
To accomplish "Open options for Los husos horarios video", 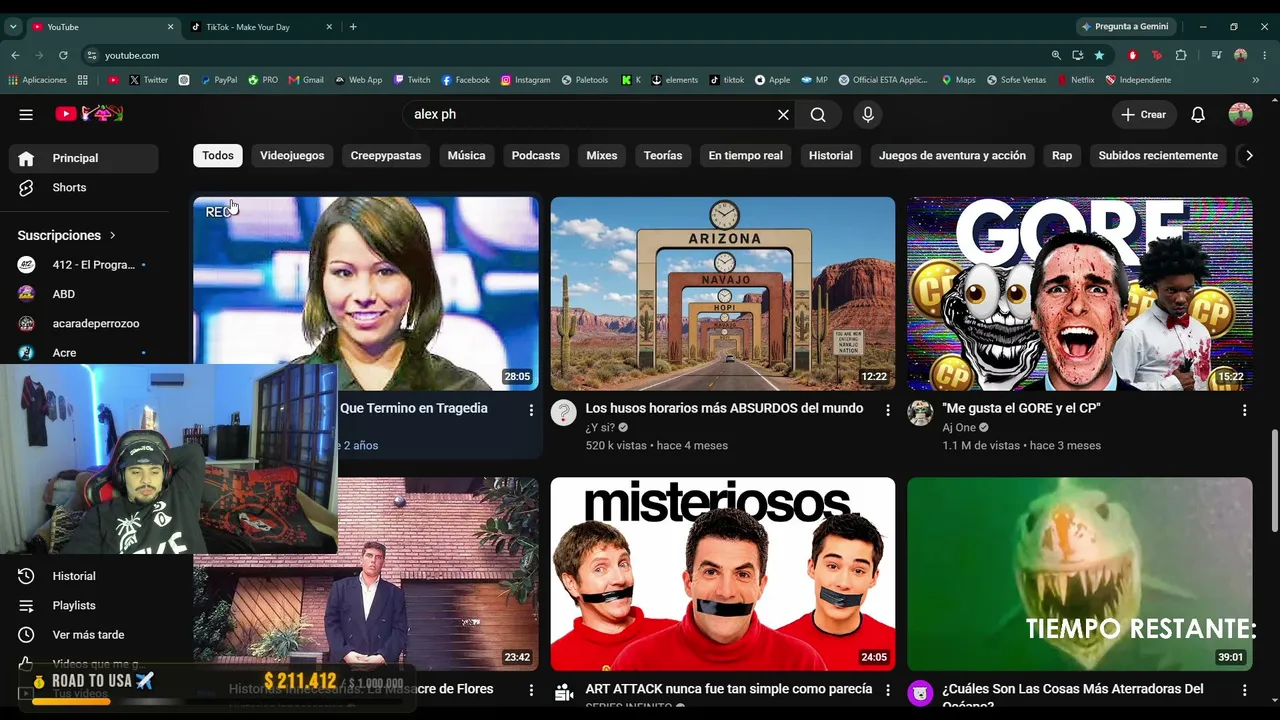I will (x=887, y=410).
